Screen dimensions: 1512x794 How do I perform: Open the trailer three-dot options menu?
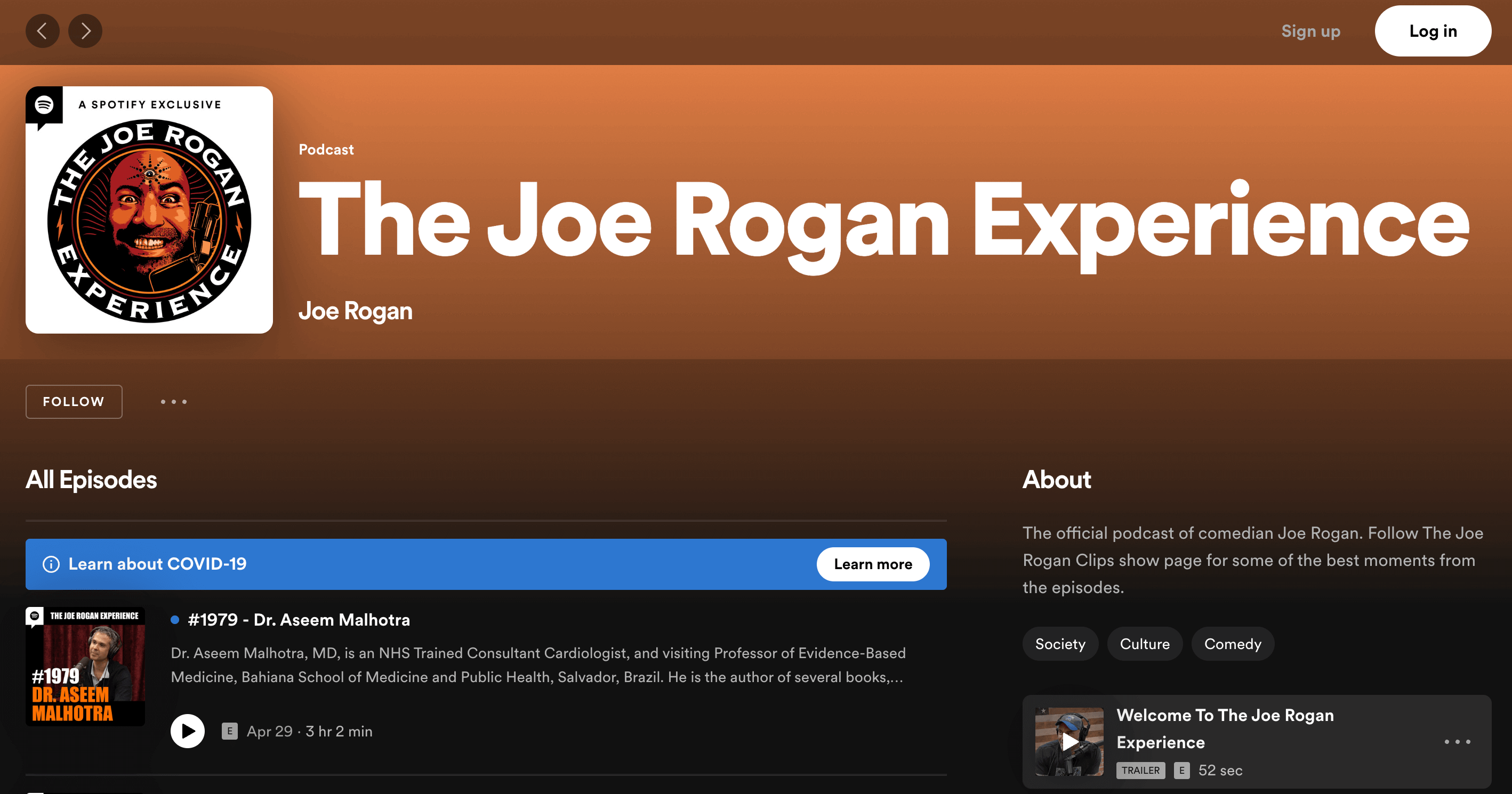click(x=1457, y=742)
